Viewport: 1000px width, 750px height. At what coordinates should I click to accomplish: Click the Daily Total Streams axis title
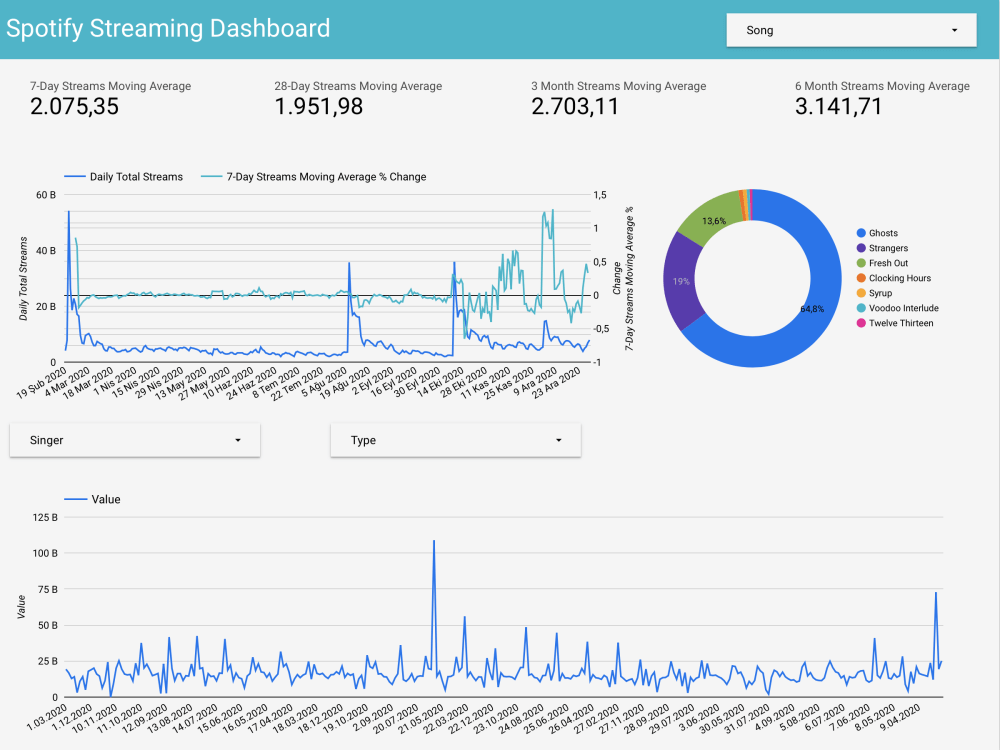coord(24,278)
